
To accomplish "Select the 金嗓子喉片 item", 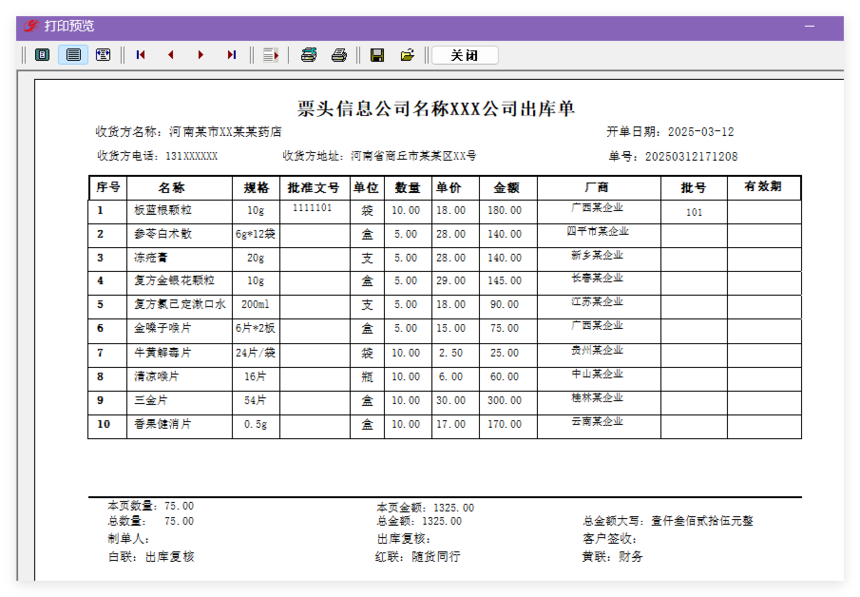I will tap(163, 328).
